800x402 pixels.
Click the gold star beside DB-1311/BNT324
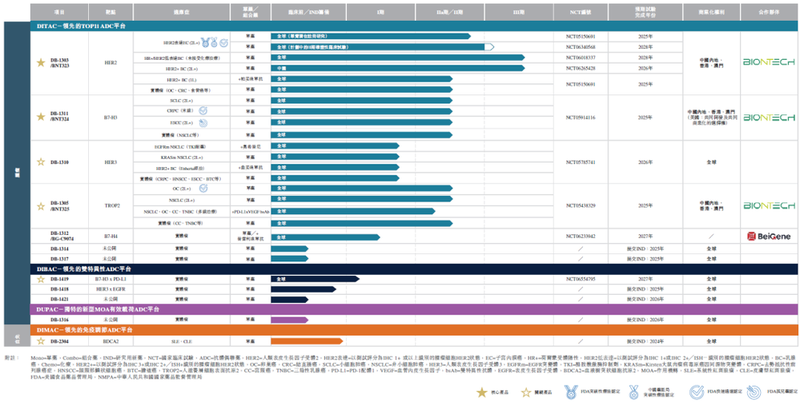click(x=41, y=116)
